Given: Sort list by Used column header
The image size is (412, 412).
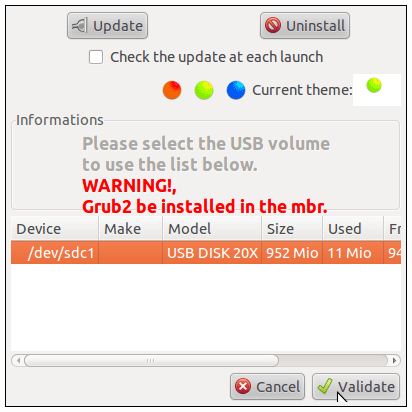Looking at the screenshot, I should coord(353,229).
